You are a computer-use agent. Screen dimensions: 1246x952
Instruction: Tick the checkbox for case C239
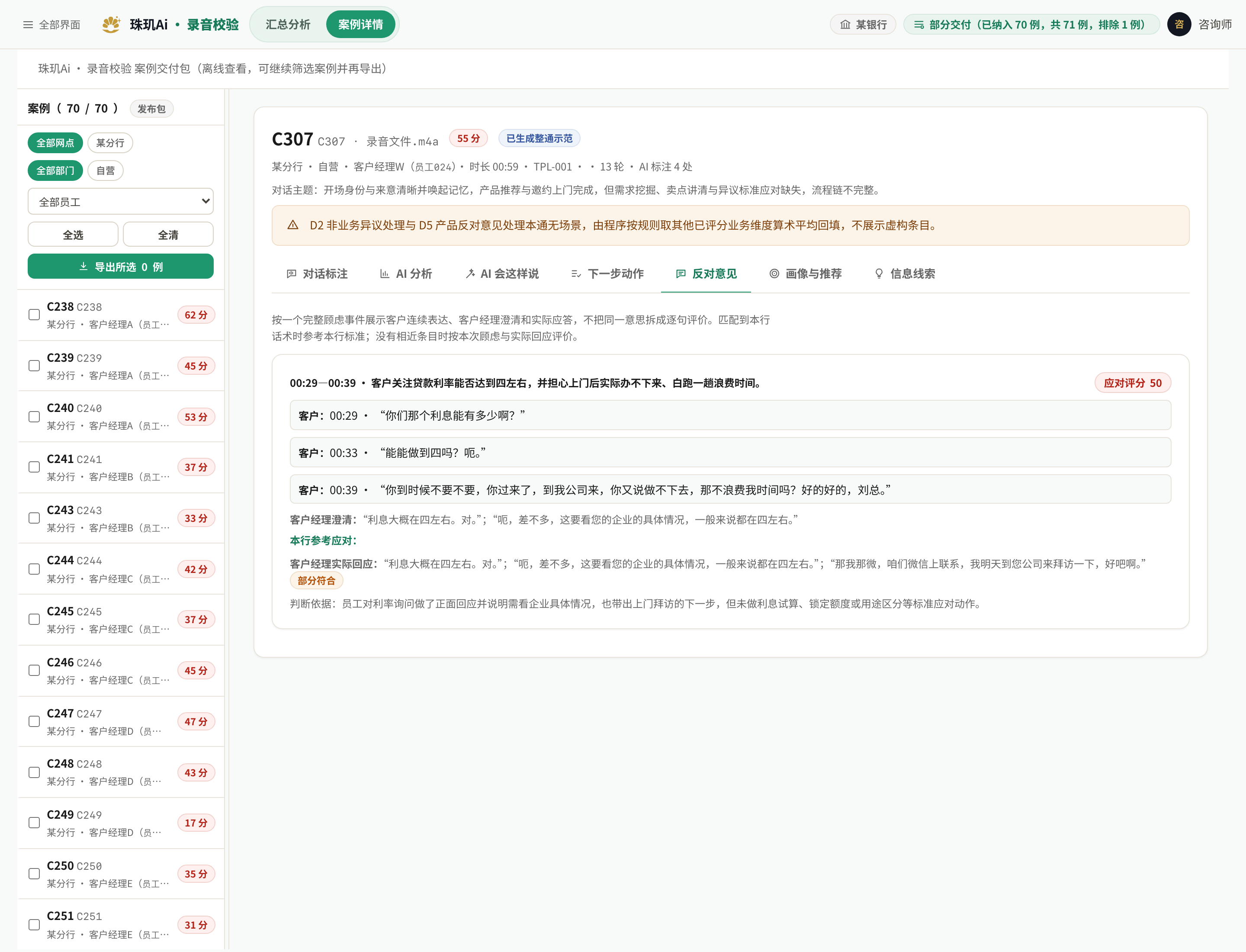34,366
